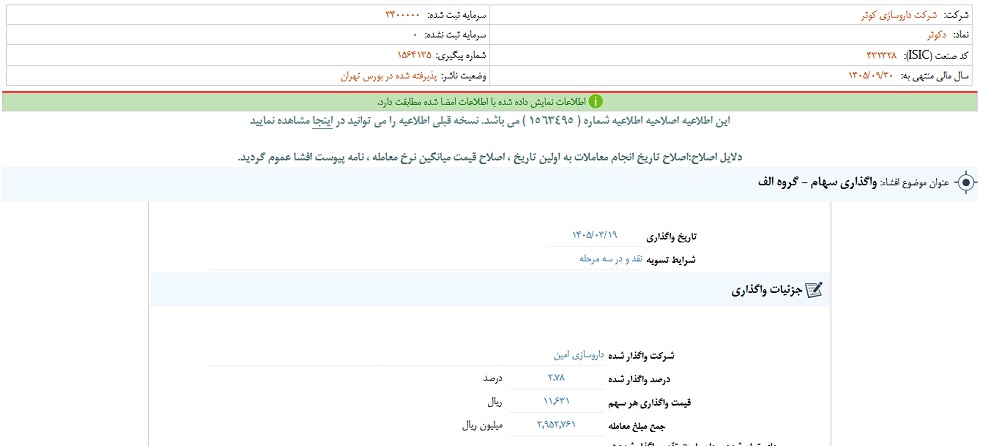
Task: Click the ISIC industry code ۴۲۳۲۲۸
Action: coord(882,55)
